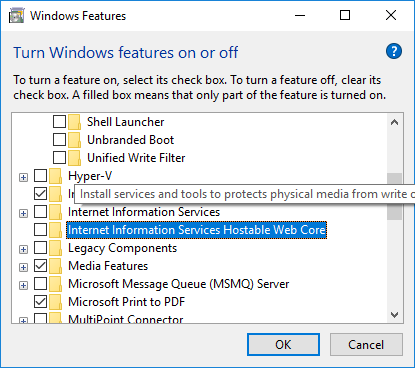Click the Unbranded Boot folder icon

coord(74,140)
